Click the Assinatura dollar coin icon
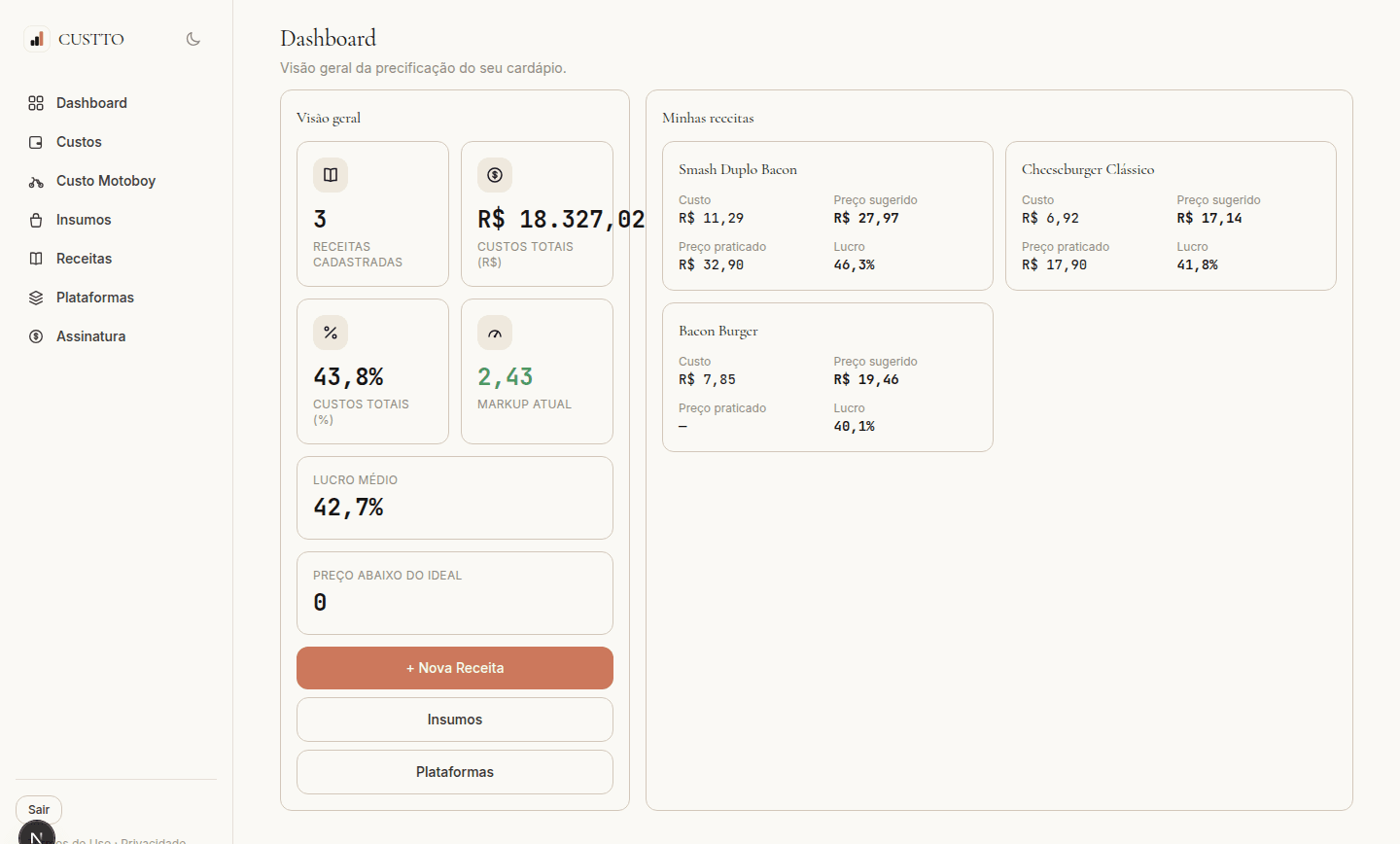The width and height of the screenshot is (1400, 844). coord(36,336)
